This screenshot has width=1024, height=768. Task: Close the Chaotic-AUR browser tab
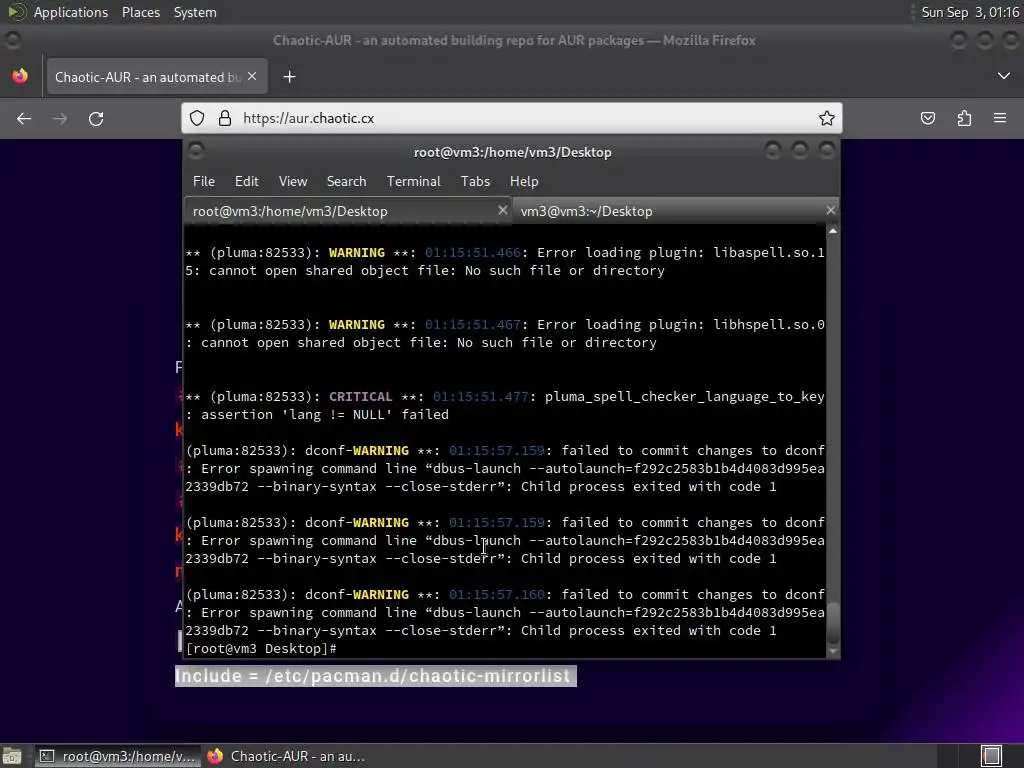pyautogui.click(x=252, y=76)
